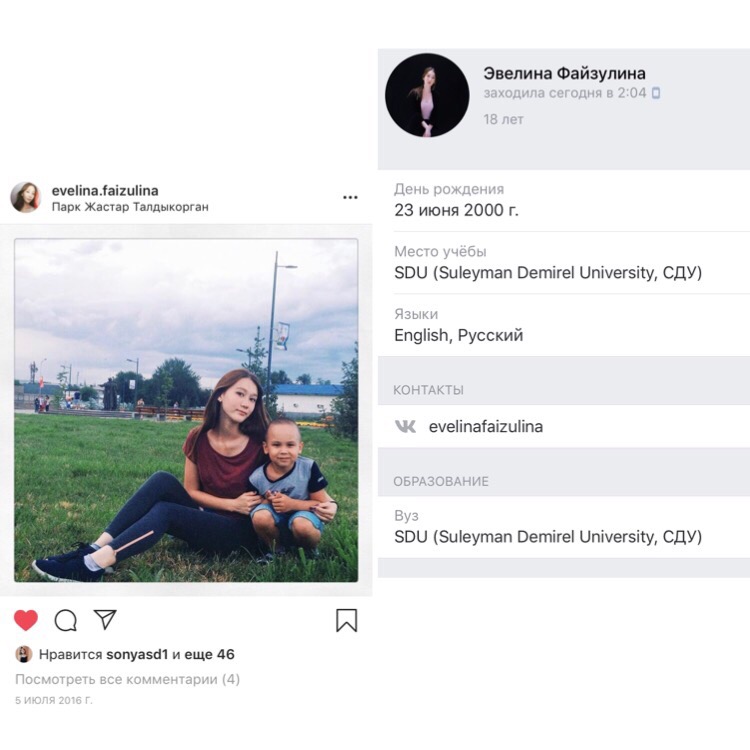The width and height of the screenshot is (750, 750).
Task: Open the VK round profile photo
Action: (427, 95)
